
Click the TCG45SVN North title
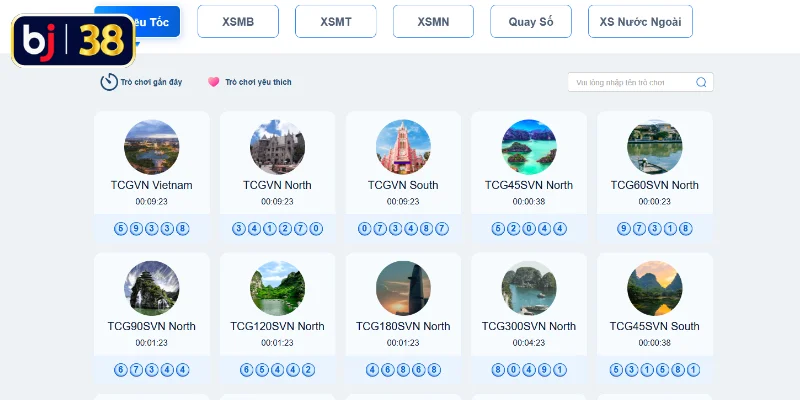pyautogui.click(x=529, y=185)
